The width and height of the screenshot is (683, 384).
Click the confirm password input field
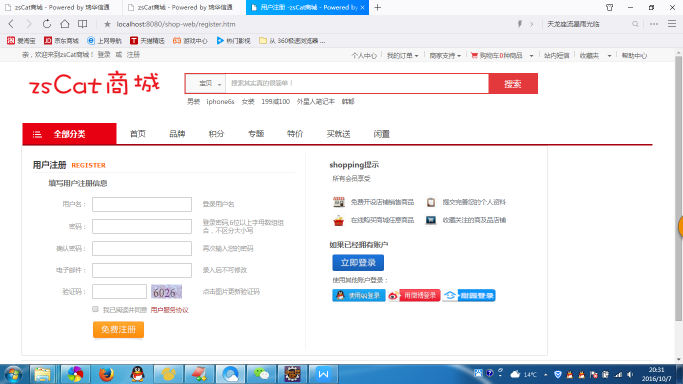142,248
